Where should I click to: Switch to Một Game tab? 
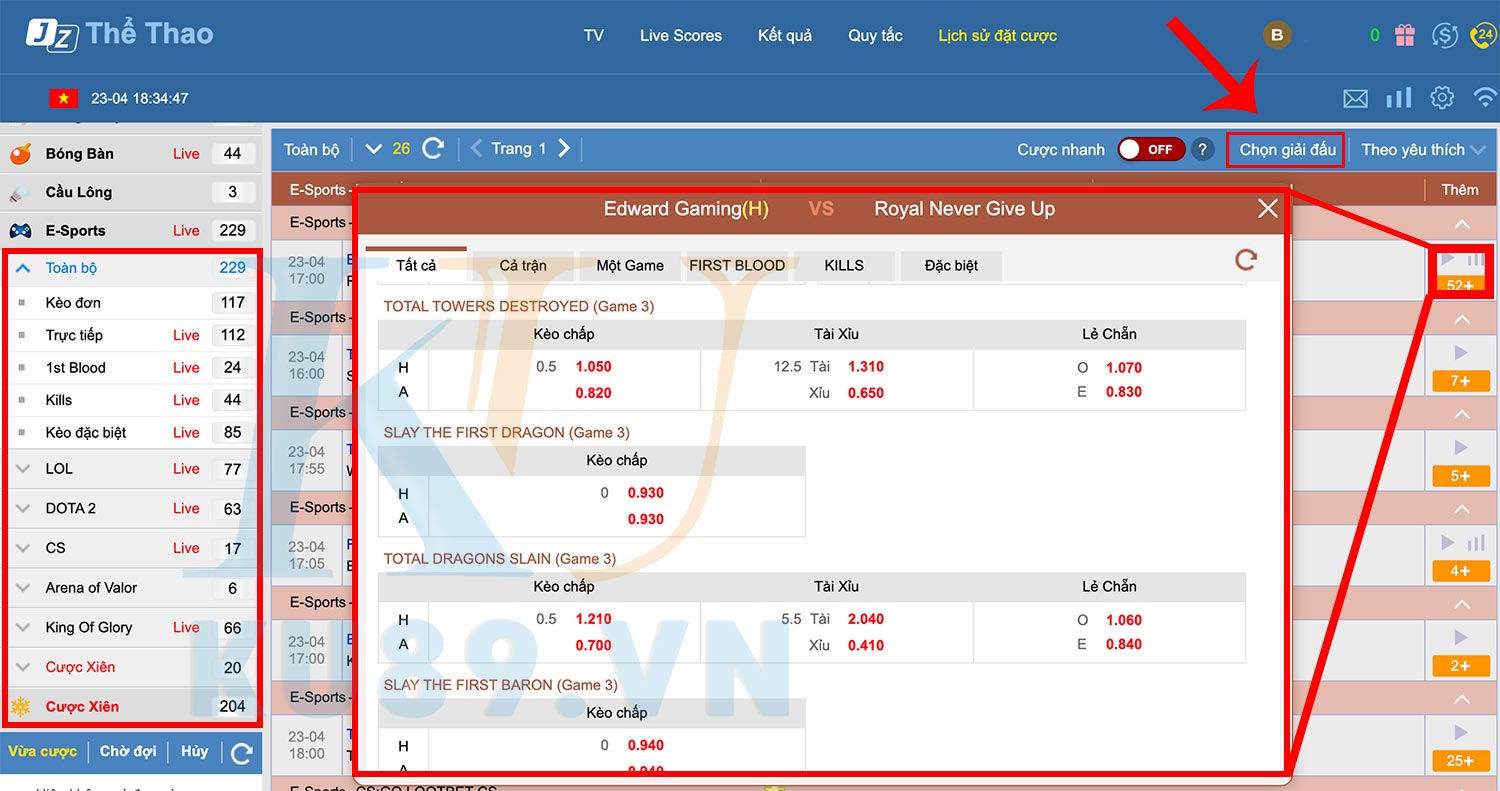(630, 266)
